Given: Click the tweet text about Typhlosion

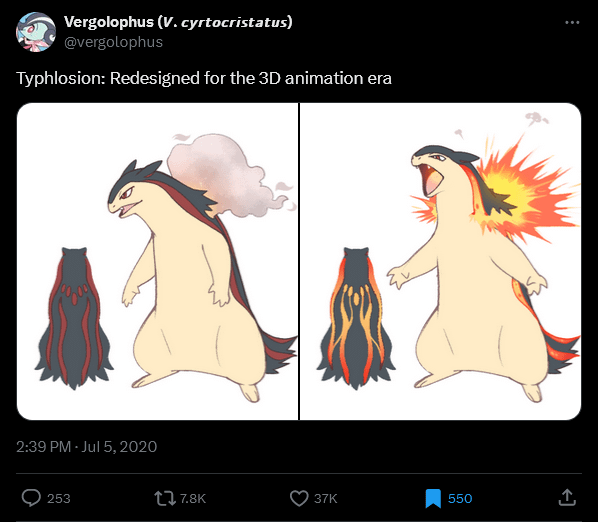Looking at the screenshot, I should tap(204, 78).
